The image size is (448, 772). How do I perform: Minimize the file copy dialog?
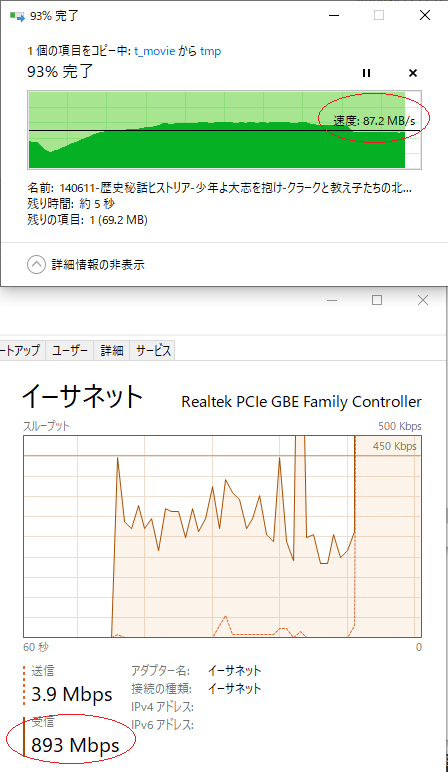(334, 16)
